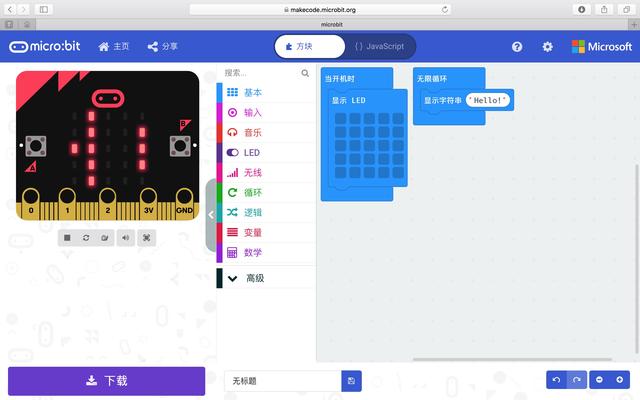
Task: Open the settings gear menu
Action: pos(547,47)
